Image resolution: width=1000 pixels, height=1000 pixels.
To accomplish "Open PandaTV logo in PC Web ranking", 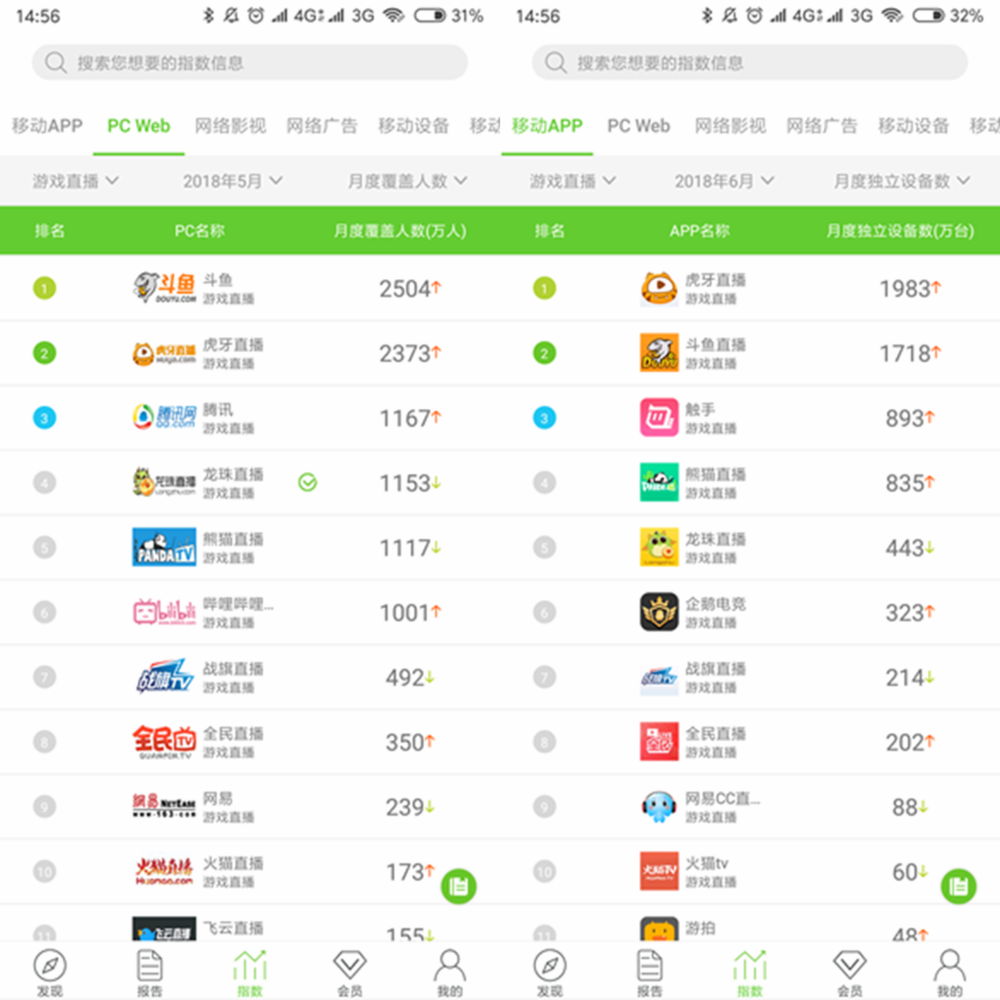I will pyautogui.click(x=164, y=547).
